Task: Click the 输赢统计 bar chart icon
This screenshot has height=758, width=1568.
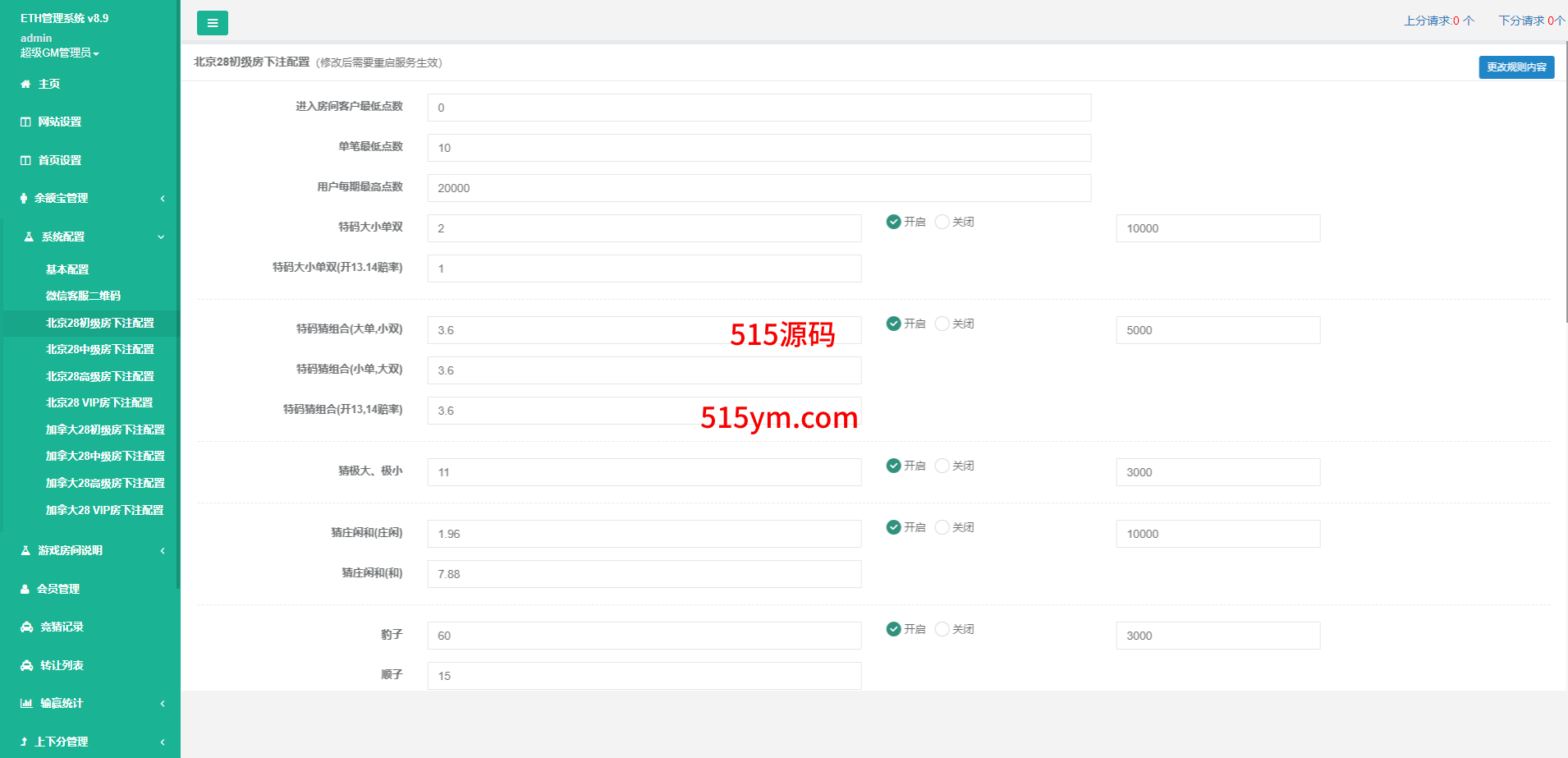Action: pos(26,703)
